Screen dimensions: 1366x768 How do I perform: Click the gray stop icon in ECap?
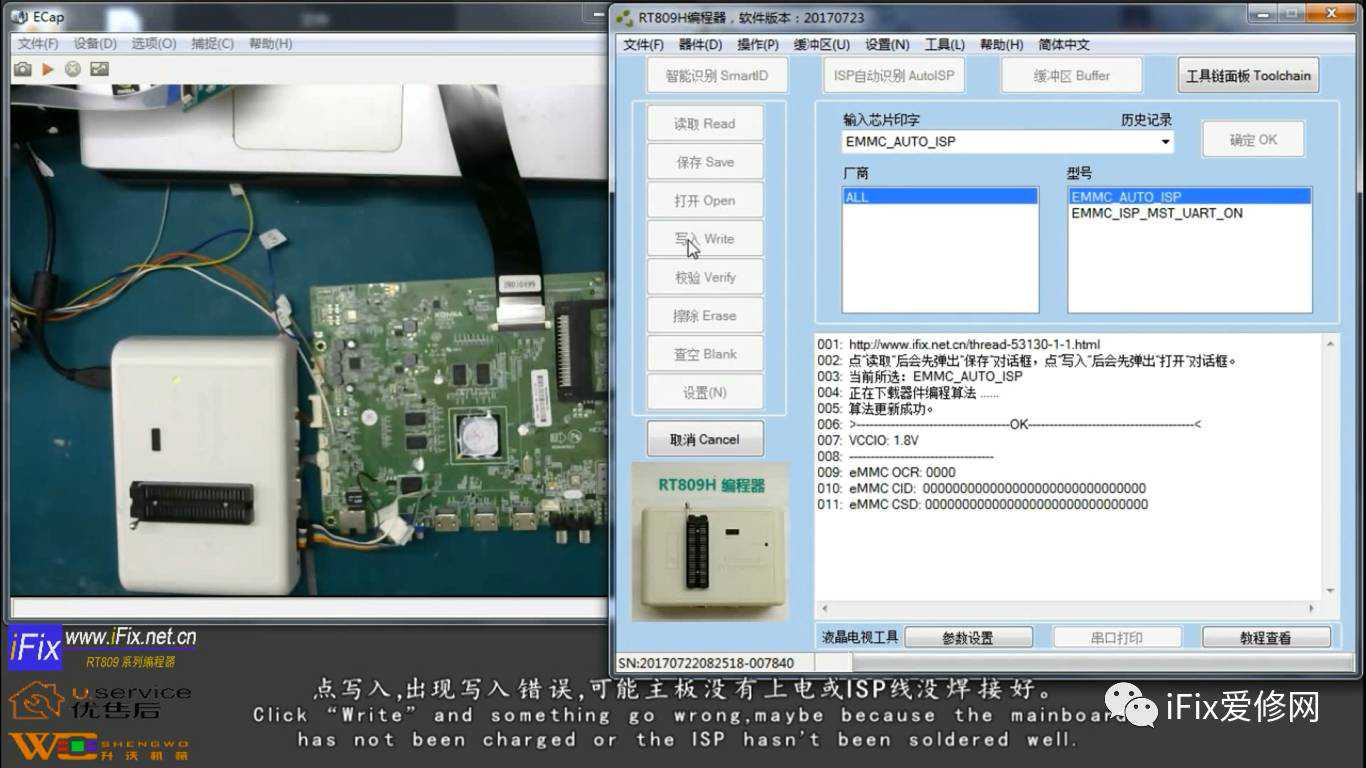point(73,69)
